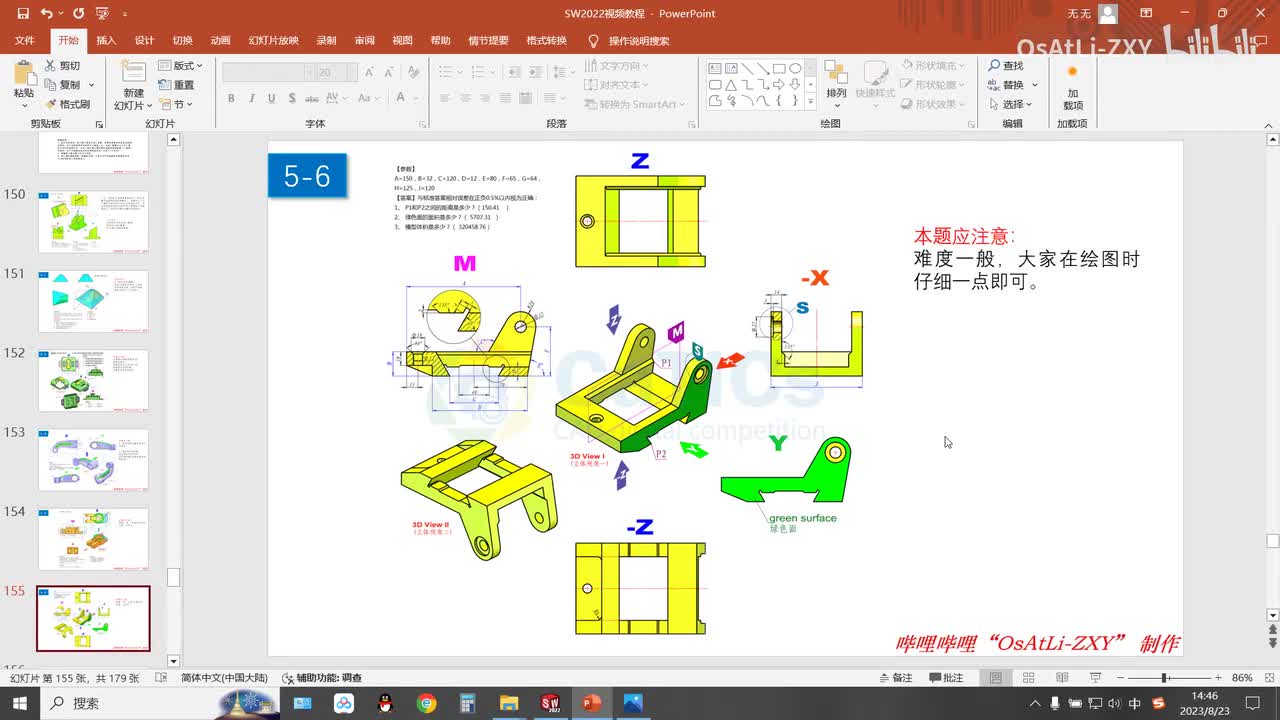This screenshot has width=1280, height=720.
Task: Open SolidWorks from the taskbar
Action: coord(550,703)
